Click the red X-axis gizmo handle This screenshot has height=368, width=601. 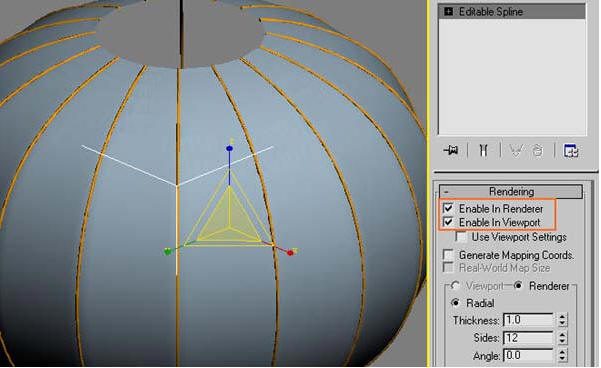click(x=290, y=253)
